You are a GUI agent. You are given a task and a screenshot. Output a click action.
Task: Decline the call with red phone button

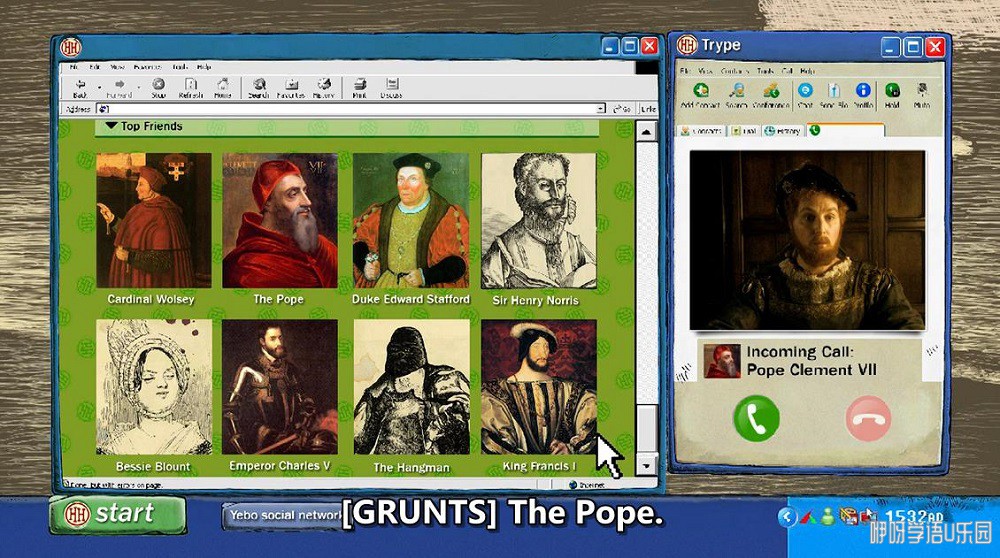coord(868,418)
